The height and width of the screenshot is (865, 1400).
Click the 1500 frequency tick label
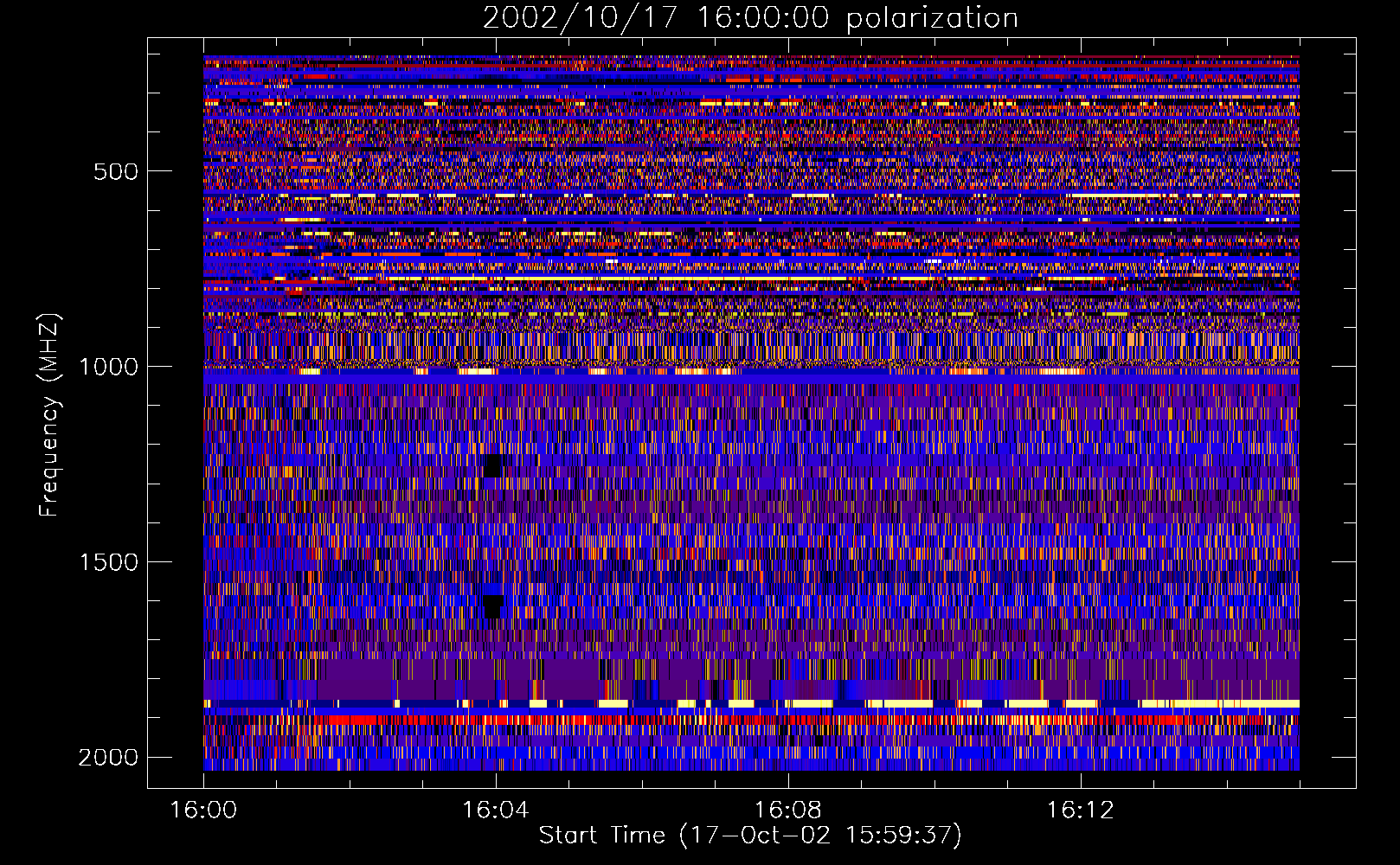pyautogui.click(x=108, y=562)
